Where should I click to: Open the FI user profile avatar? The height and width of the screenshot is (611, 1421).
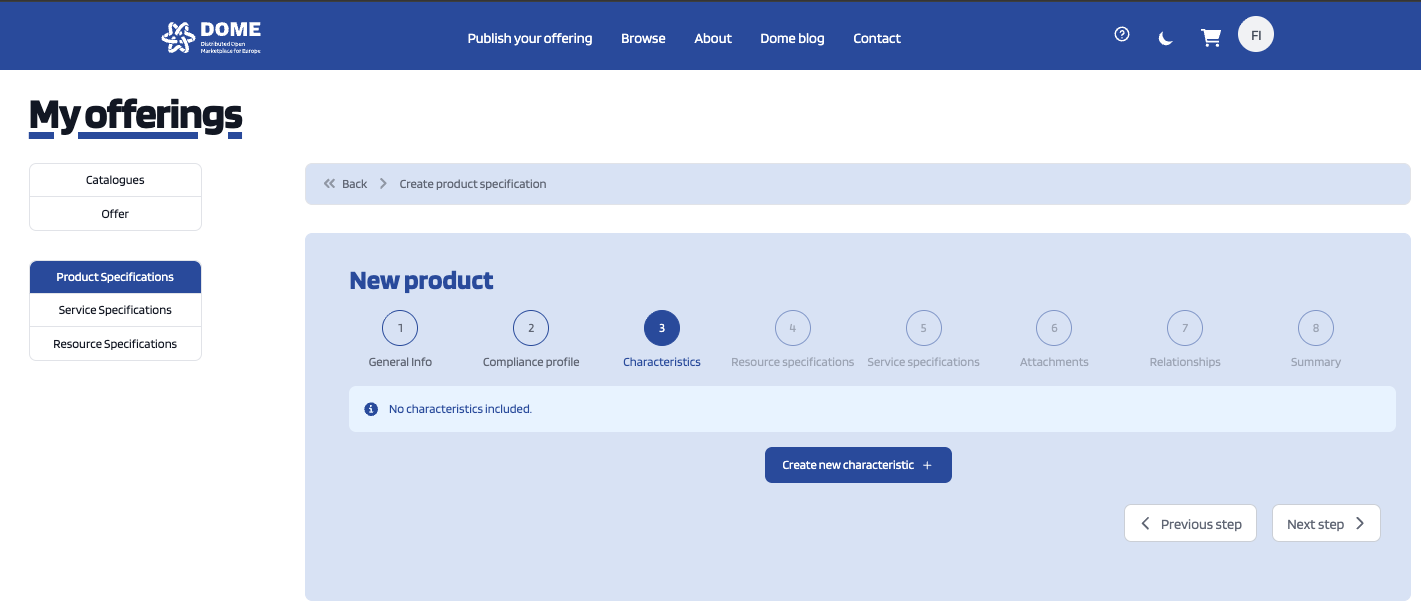1255,35
